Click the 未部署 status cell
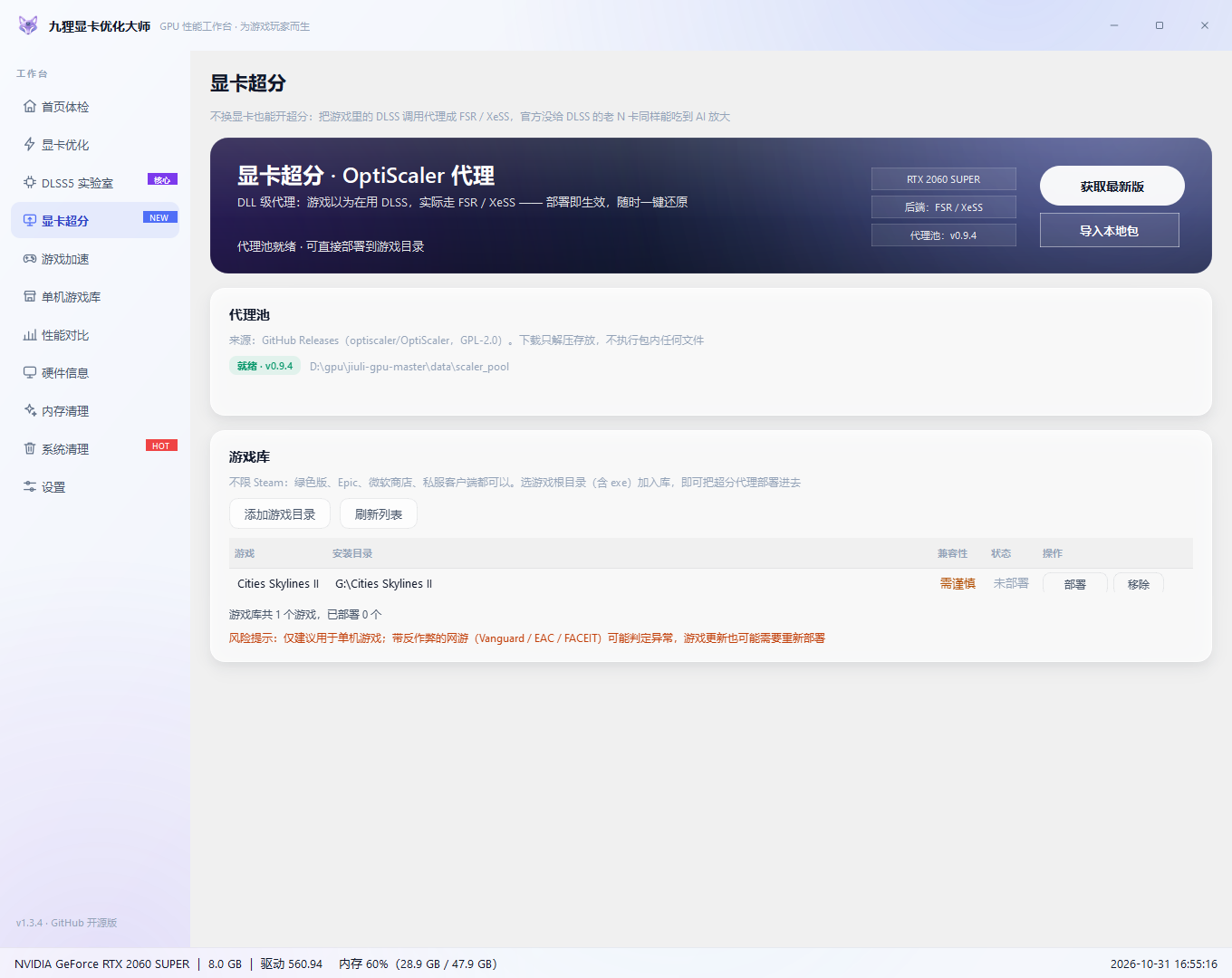The height and width of the screenshot is (978, 1232). point(1011,584)
